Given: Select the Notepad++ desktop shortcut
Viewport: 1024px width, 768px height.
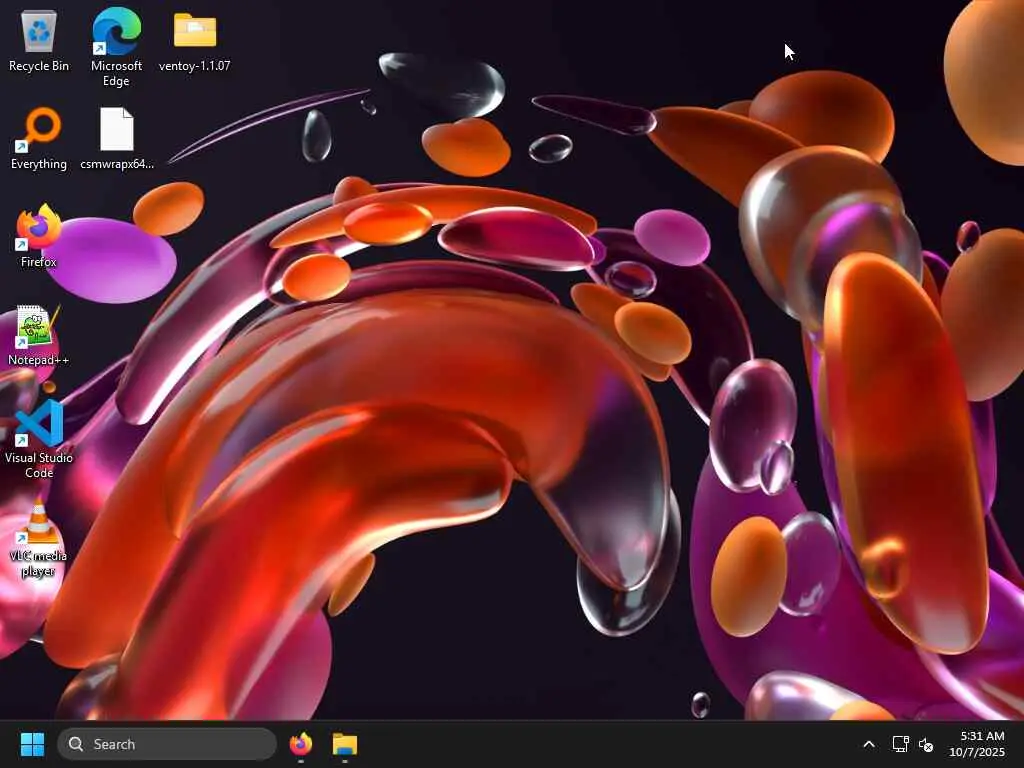Looking at the screenshot, I should click(39, 336).
